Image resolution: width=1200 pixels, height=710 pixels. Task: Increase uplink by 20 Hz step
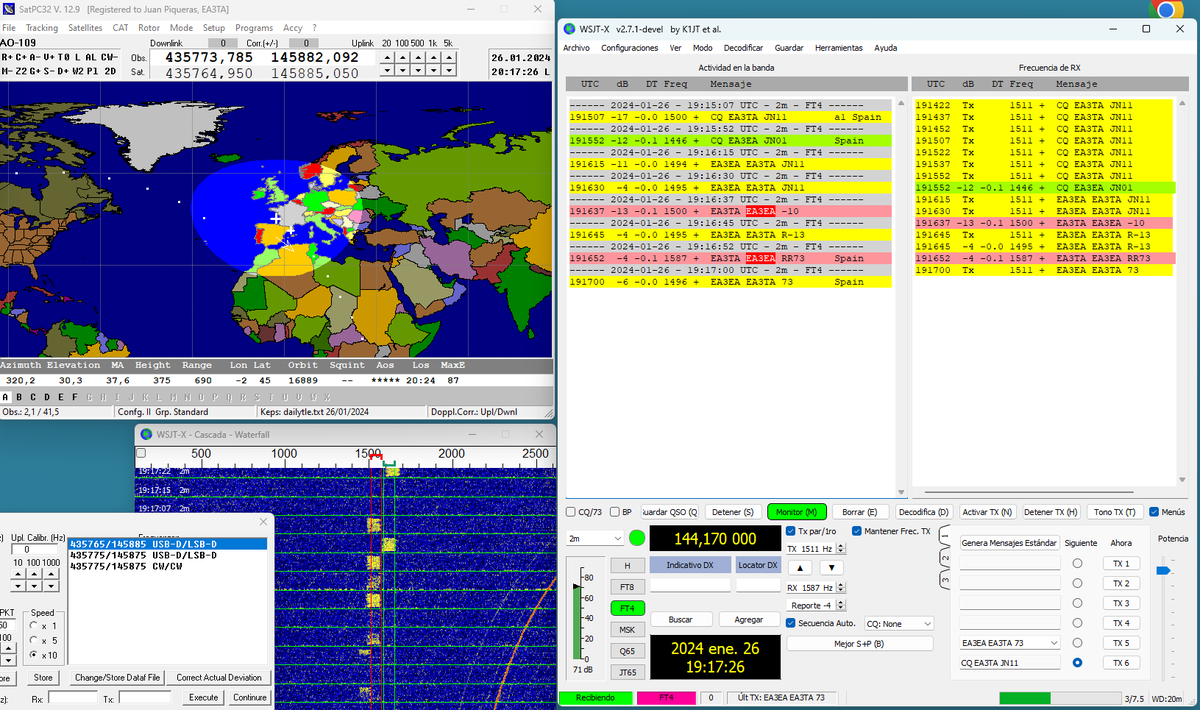pyautogui.click(x=387, y=57)
